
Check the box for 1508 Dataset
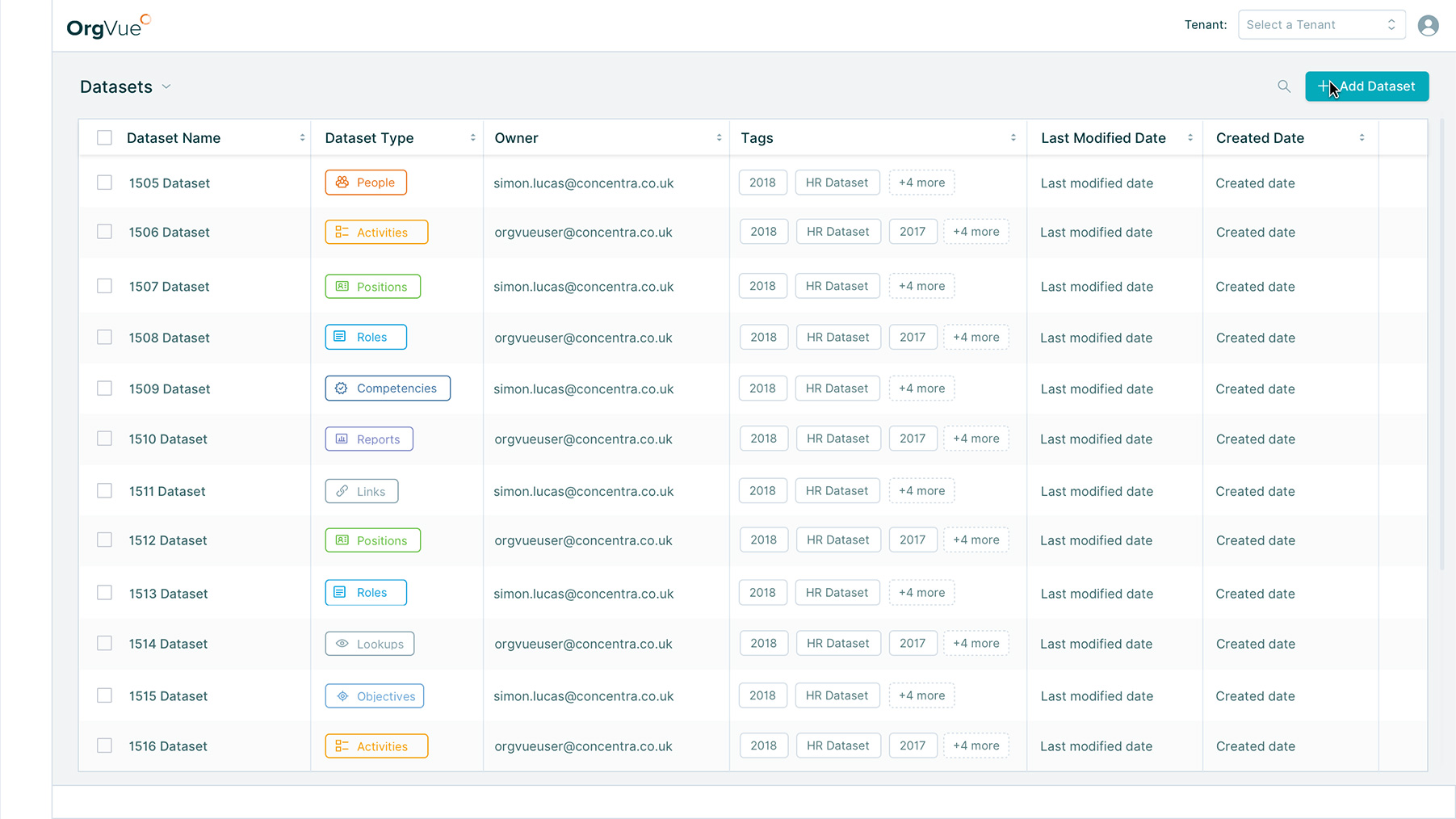coord(104,337)
